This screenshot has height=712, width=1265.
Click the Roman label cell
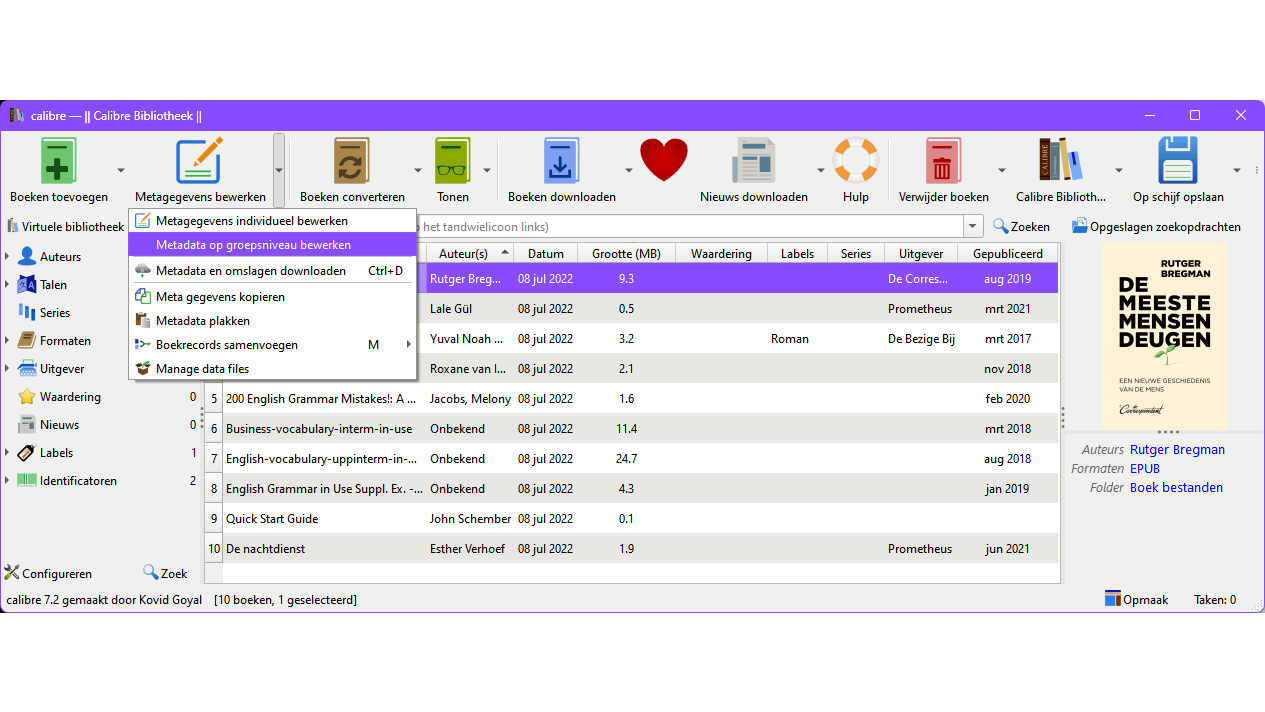(797, 339)
